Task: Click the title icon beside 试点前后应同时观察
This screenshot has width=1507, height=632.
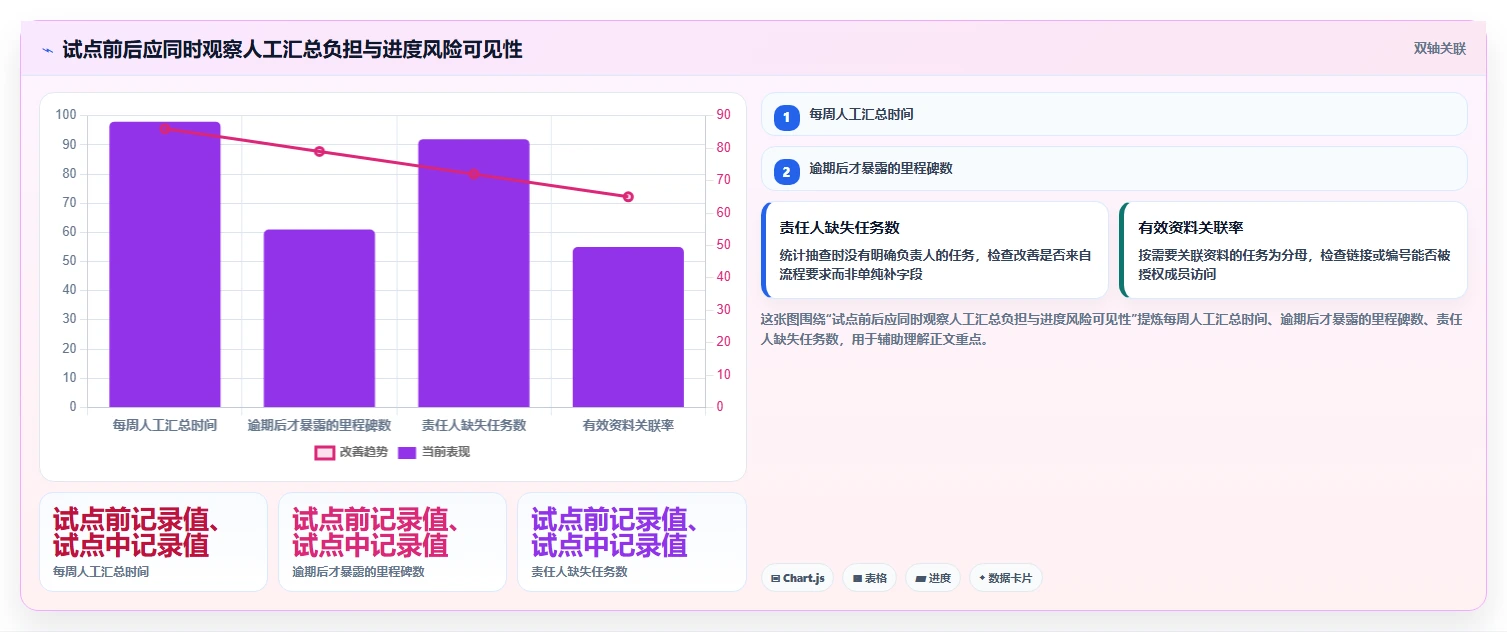Action: coord(47,50)
